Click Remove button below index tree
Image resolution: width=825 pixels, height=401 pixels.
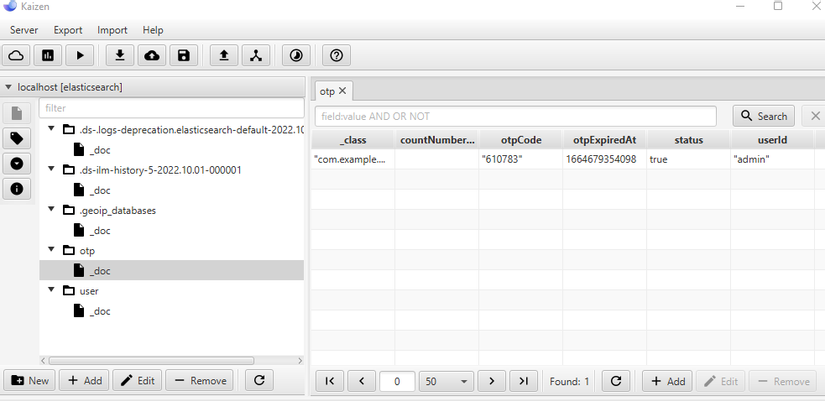(200, 380)
